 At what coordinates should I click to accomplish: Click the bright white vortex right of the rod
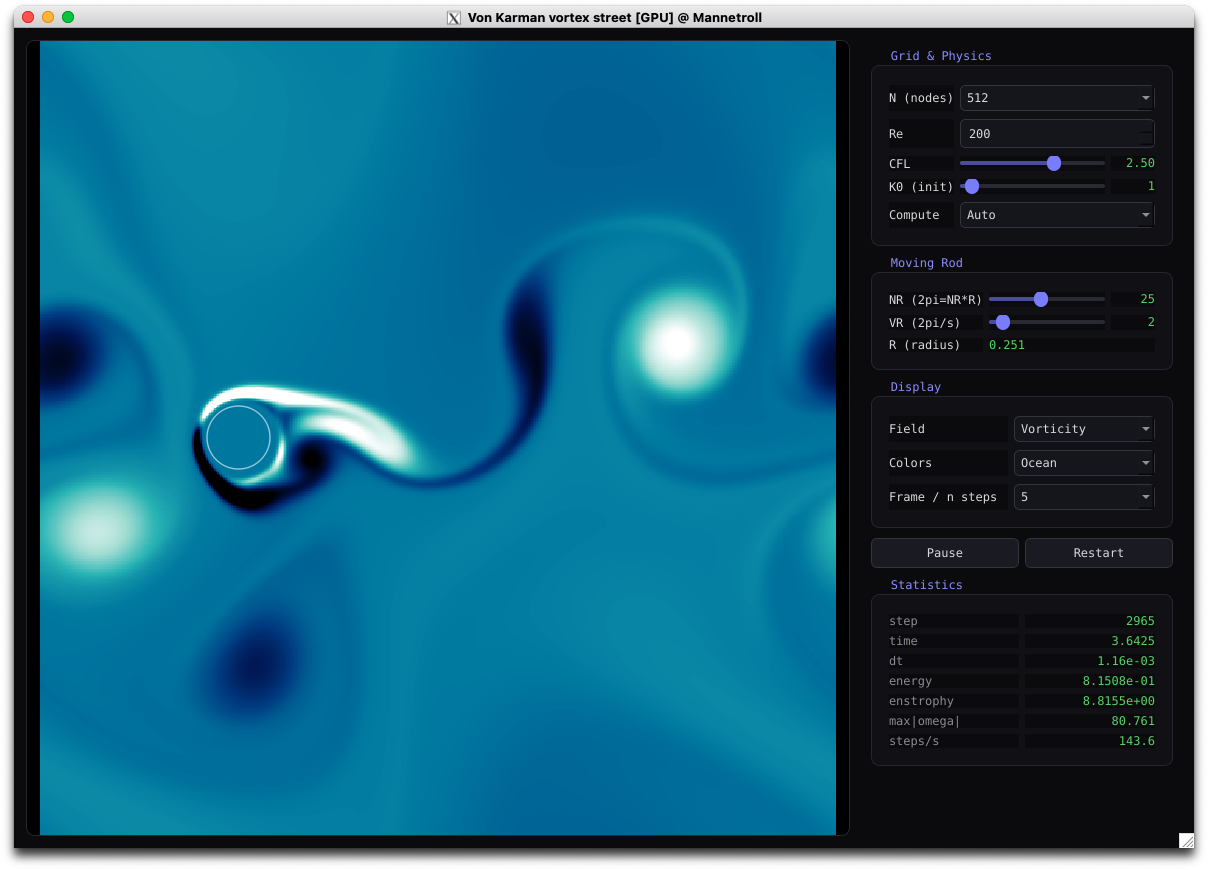pyautogui.click(x=677, y=342)
